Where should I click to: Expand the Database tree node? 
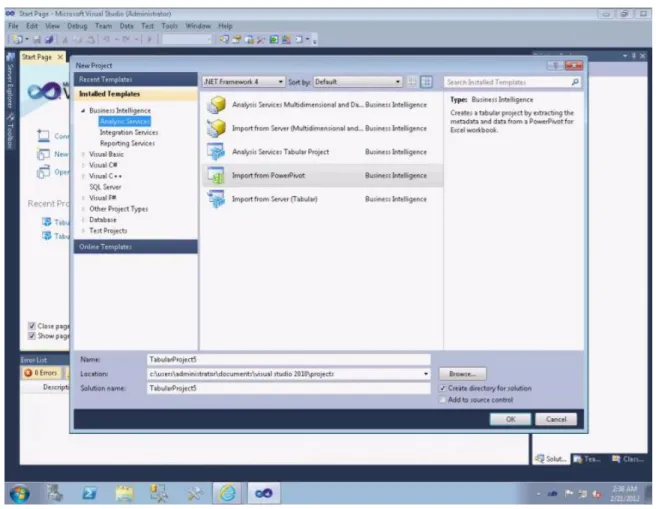[83, 220]
